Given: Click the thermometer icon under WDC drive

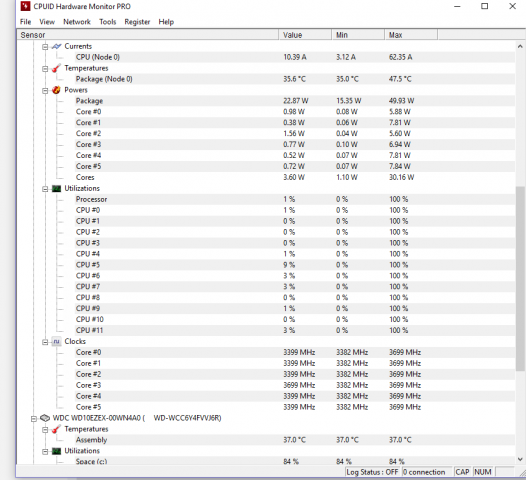Looking at the screenshot, I should coord(56,429).
